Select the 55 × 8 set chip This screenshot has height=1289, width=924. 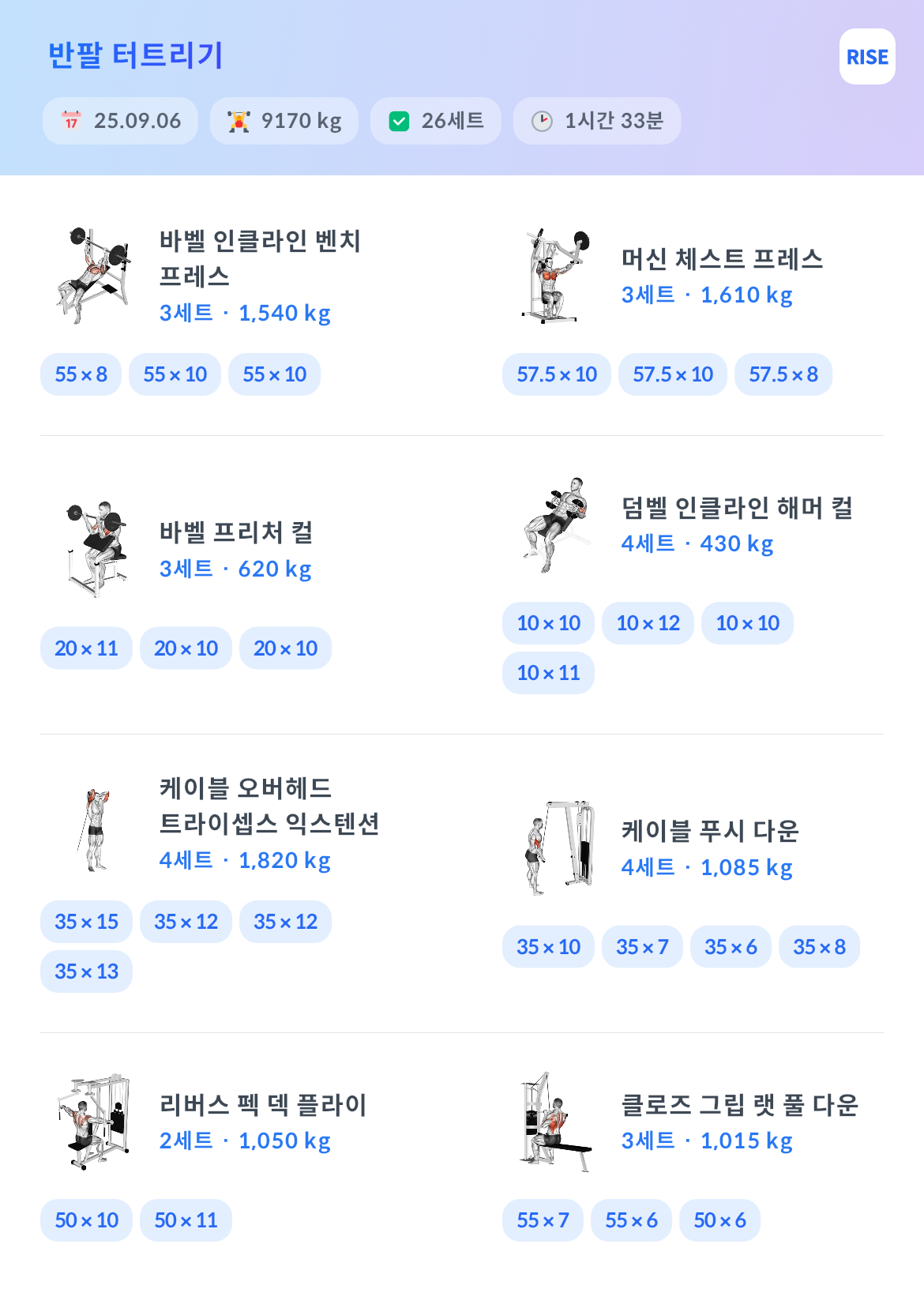tap(81, 374)
